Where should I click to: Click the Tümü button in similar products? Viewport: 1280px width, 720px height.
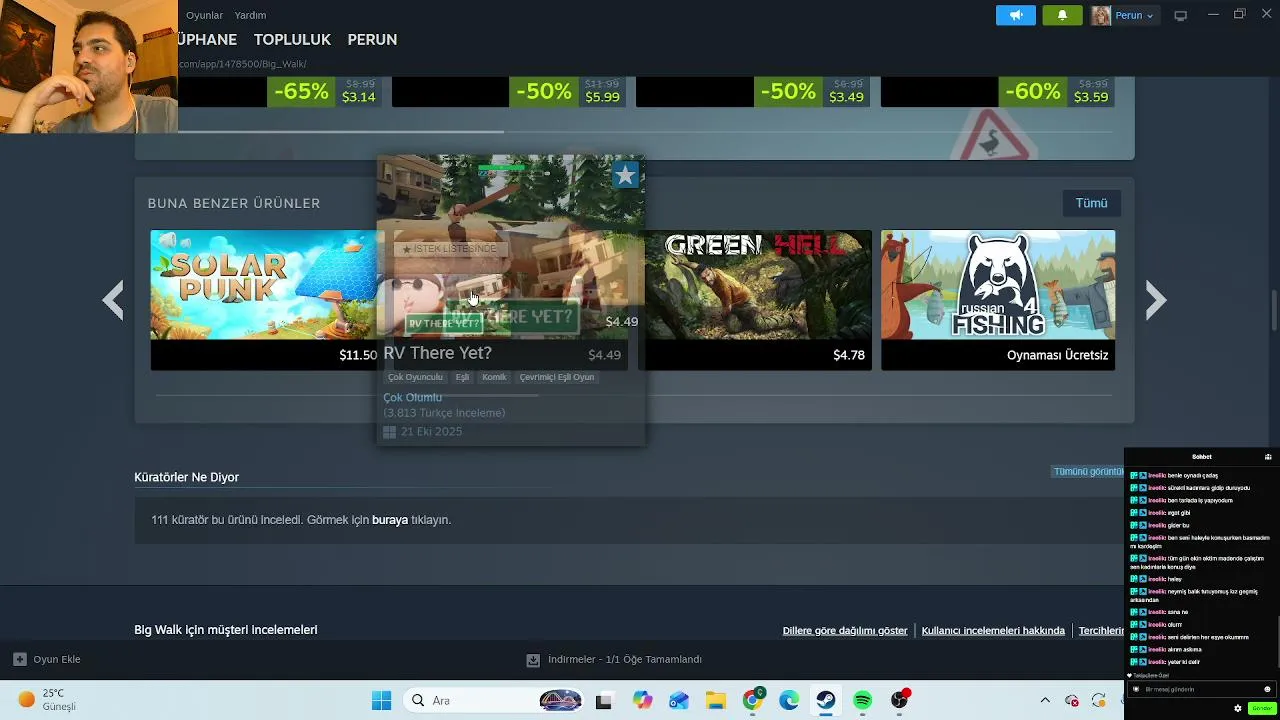[x=1091, y=203]
